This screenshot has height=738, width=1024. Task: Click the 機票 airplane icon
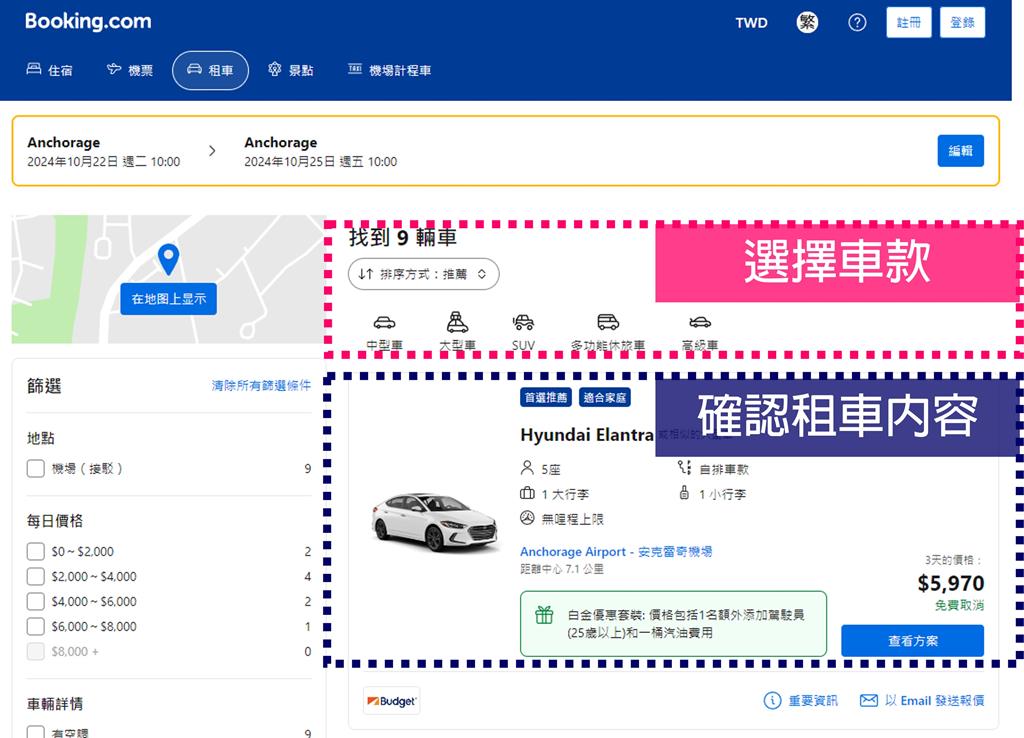(114, 69)
